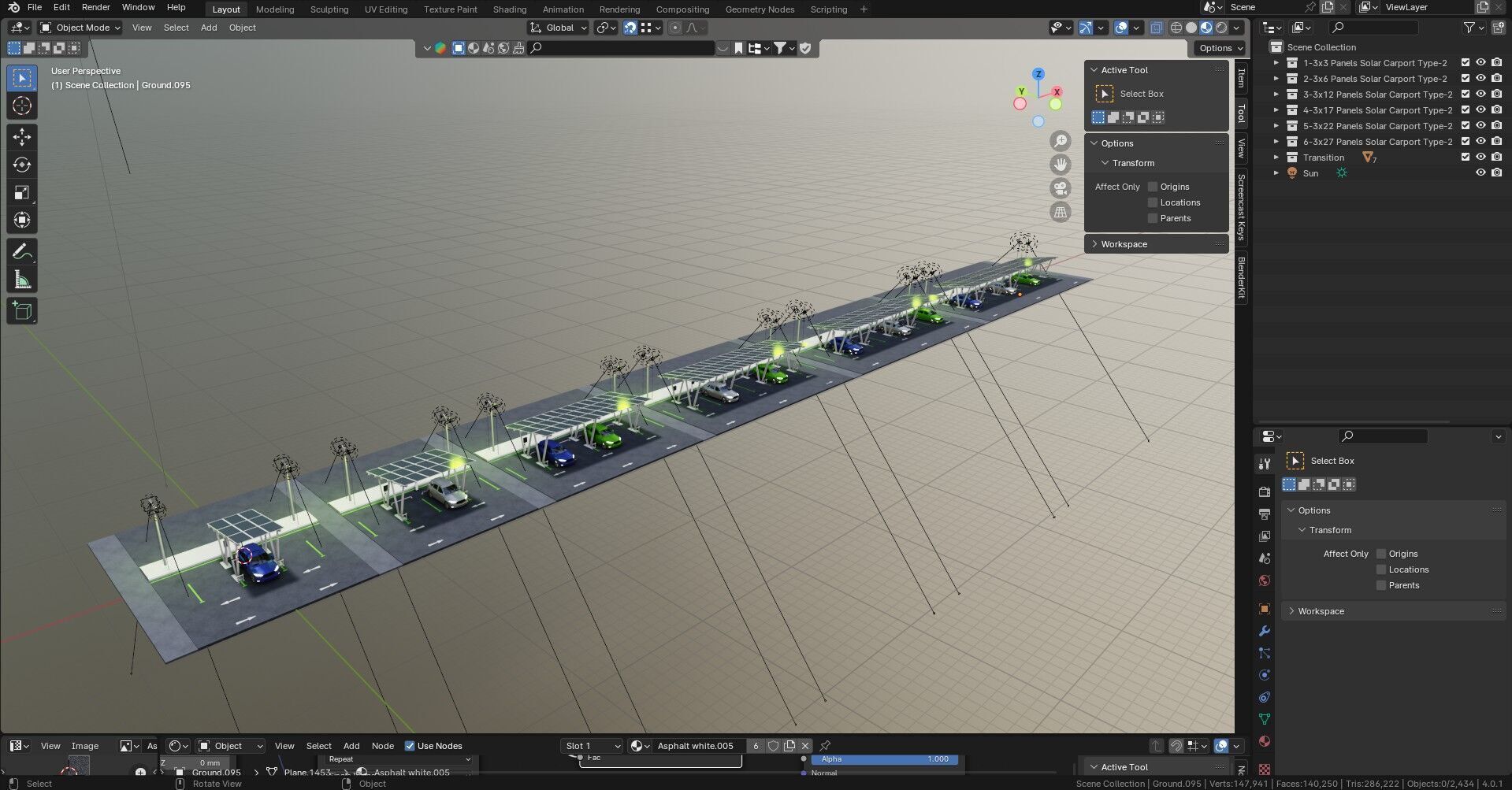
Task: Choose the Add Cube tool
Action: tap(22, 311)
